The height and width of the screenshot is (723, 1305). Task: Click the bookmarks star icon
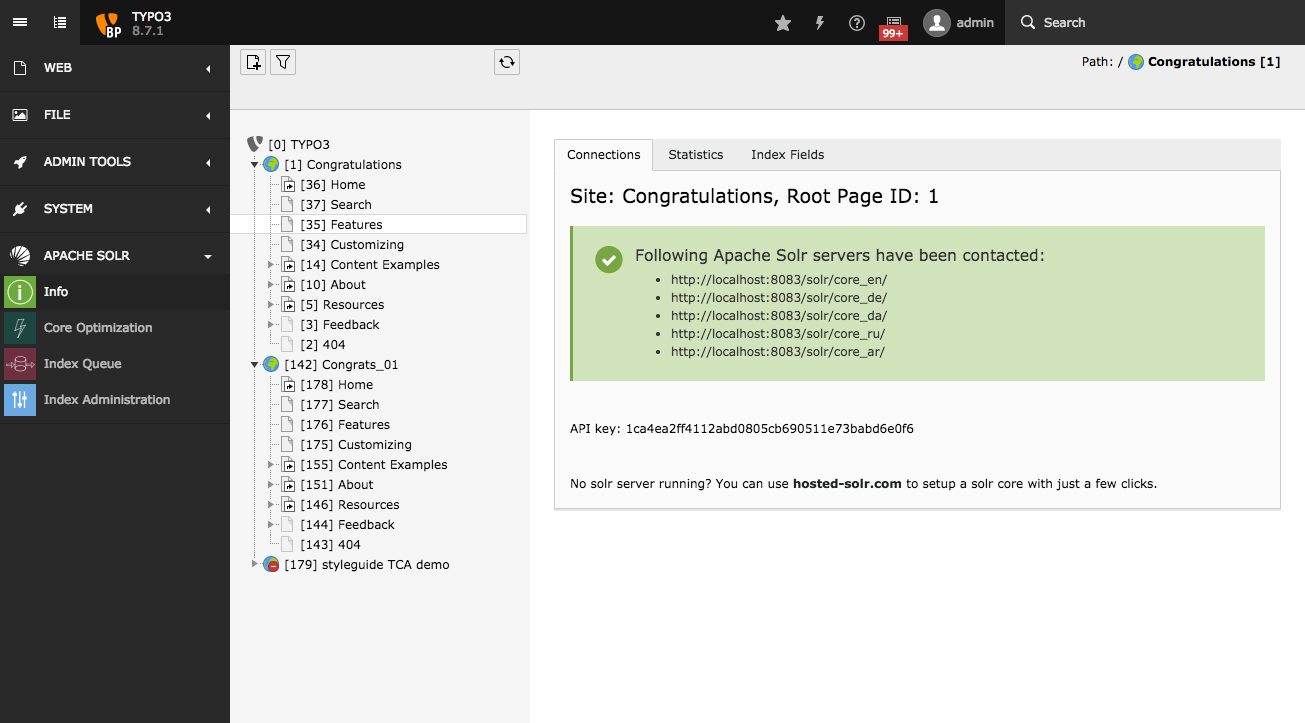click(783, 23)
